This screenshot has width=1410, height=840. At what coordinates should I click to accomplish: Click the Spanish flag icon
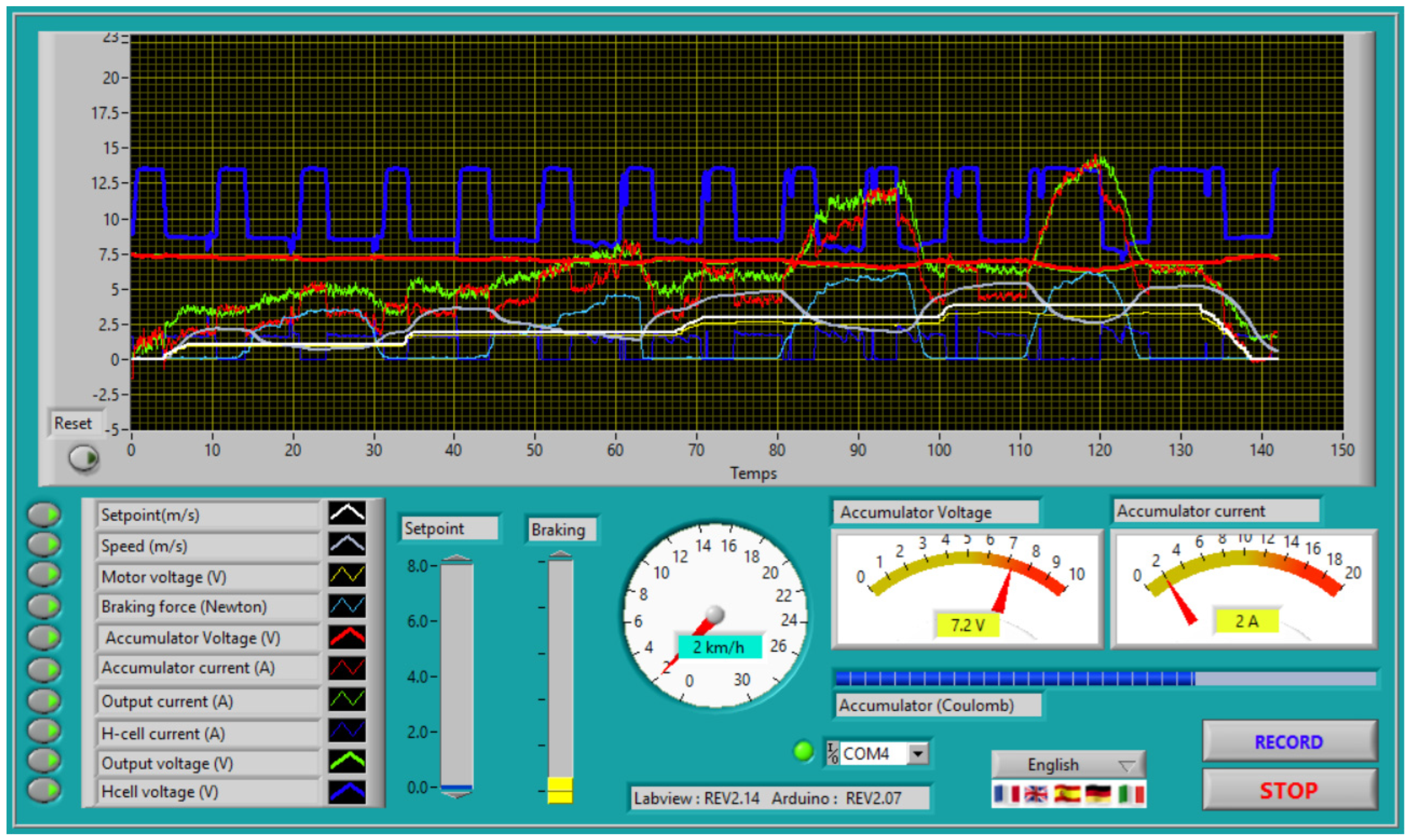1067,794
